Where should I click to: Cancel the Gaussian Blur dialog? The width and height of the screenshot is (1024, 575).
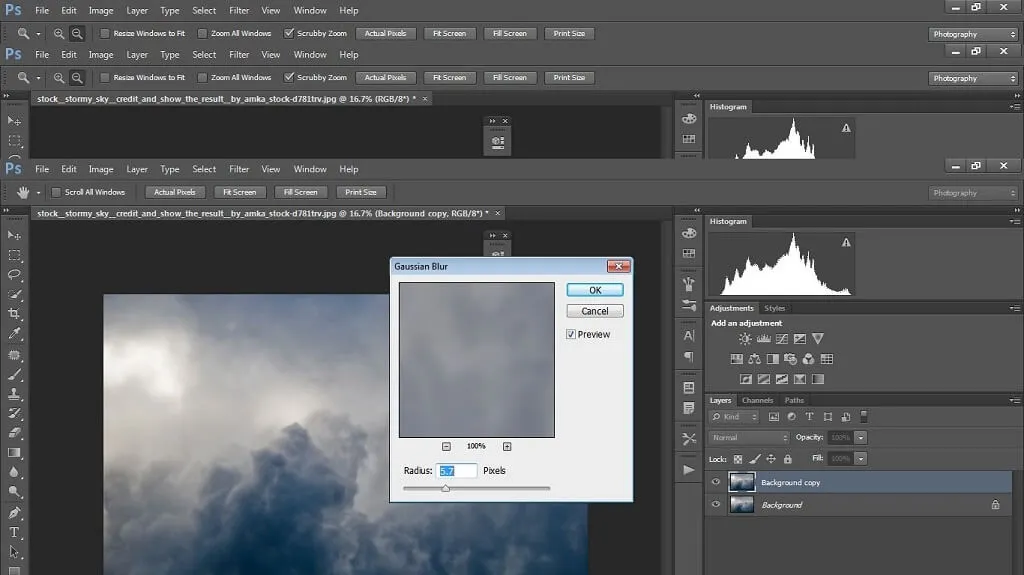tap(595, 311)
